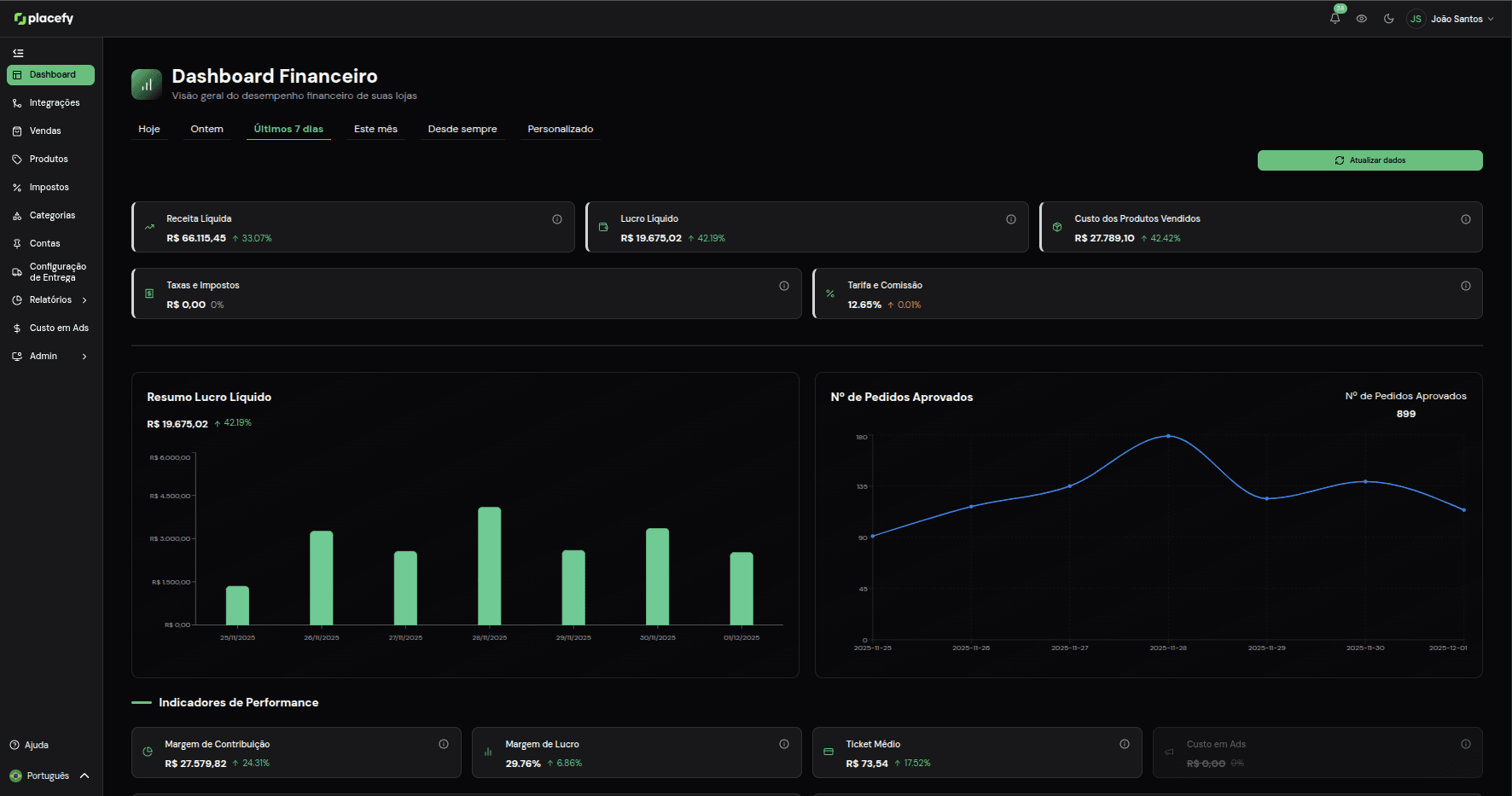
Task: Toggle value visibility with the eye icon
Action: (1361, 17)
